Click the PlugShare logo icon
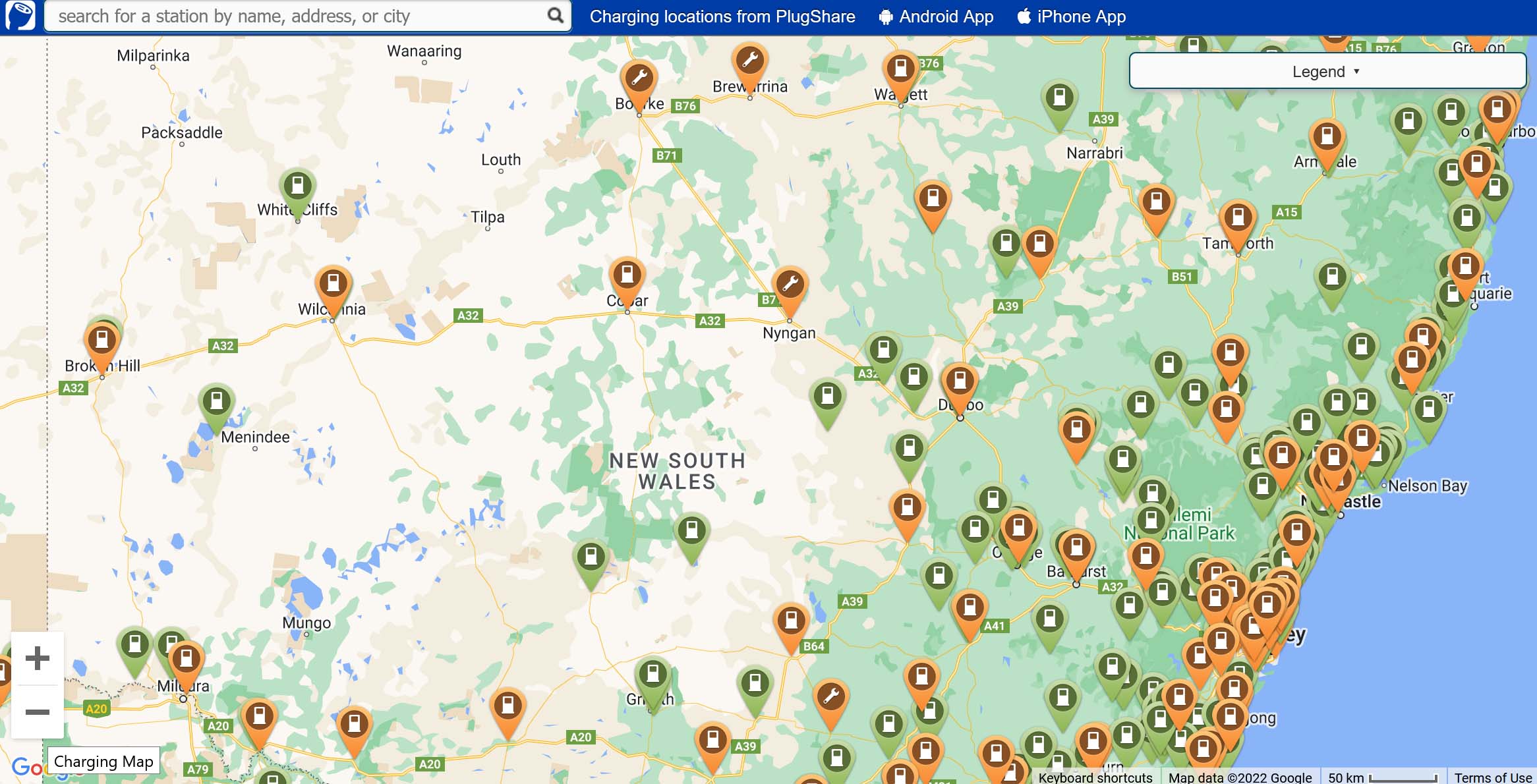Image resolution: width=1537 pixels, height=784 pixels. (20, 16)
